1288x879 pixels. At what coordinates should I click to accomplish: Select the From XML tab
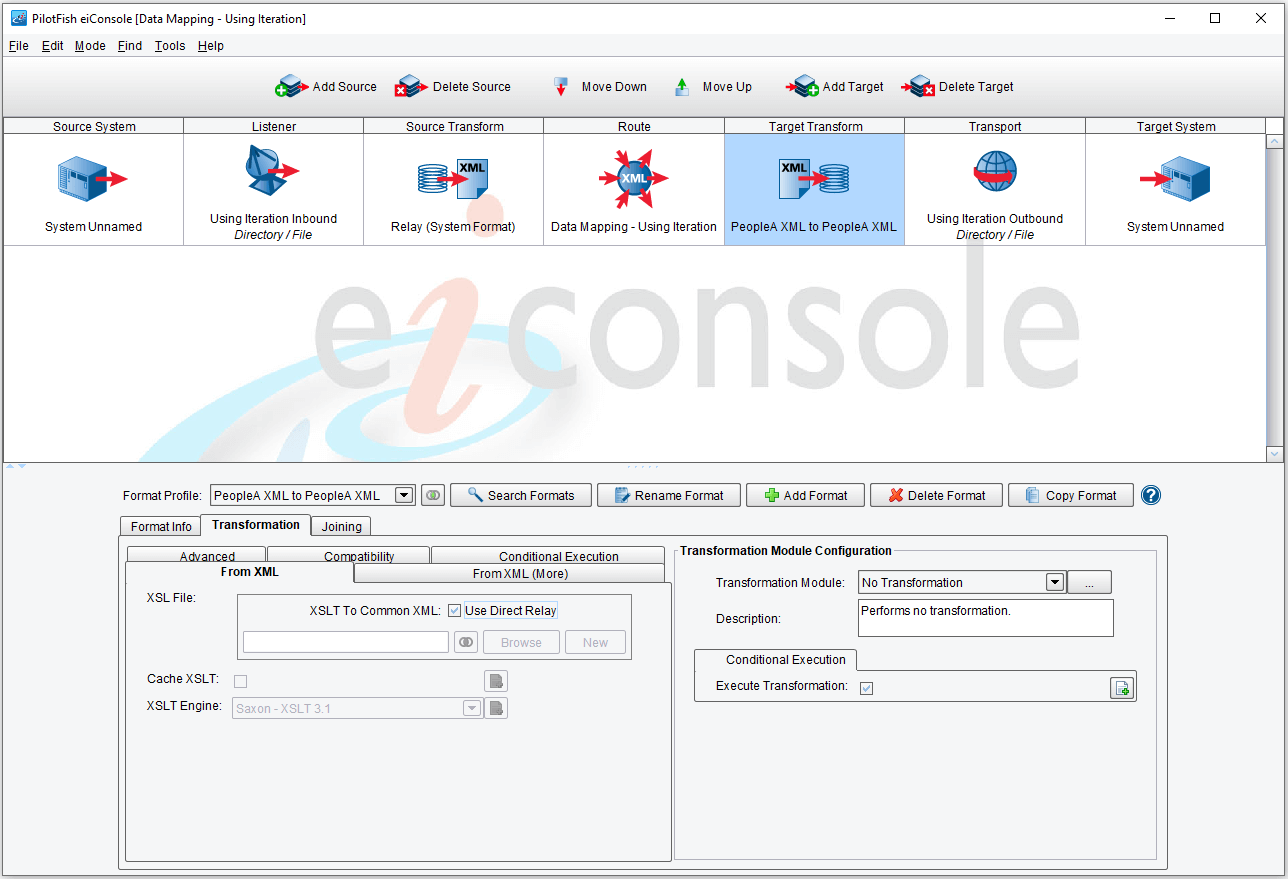pos(239,572)
